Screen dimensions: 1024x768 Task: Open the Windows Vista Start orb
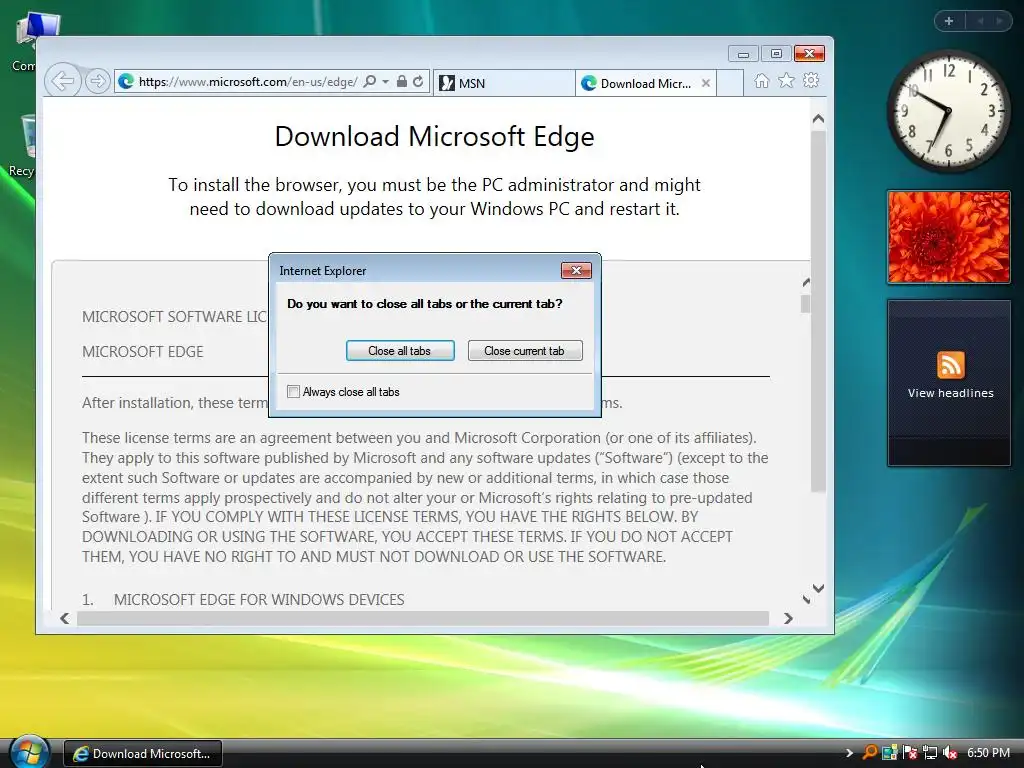click(x=27, y=752)
